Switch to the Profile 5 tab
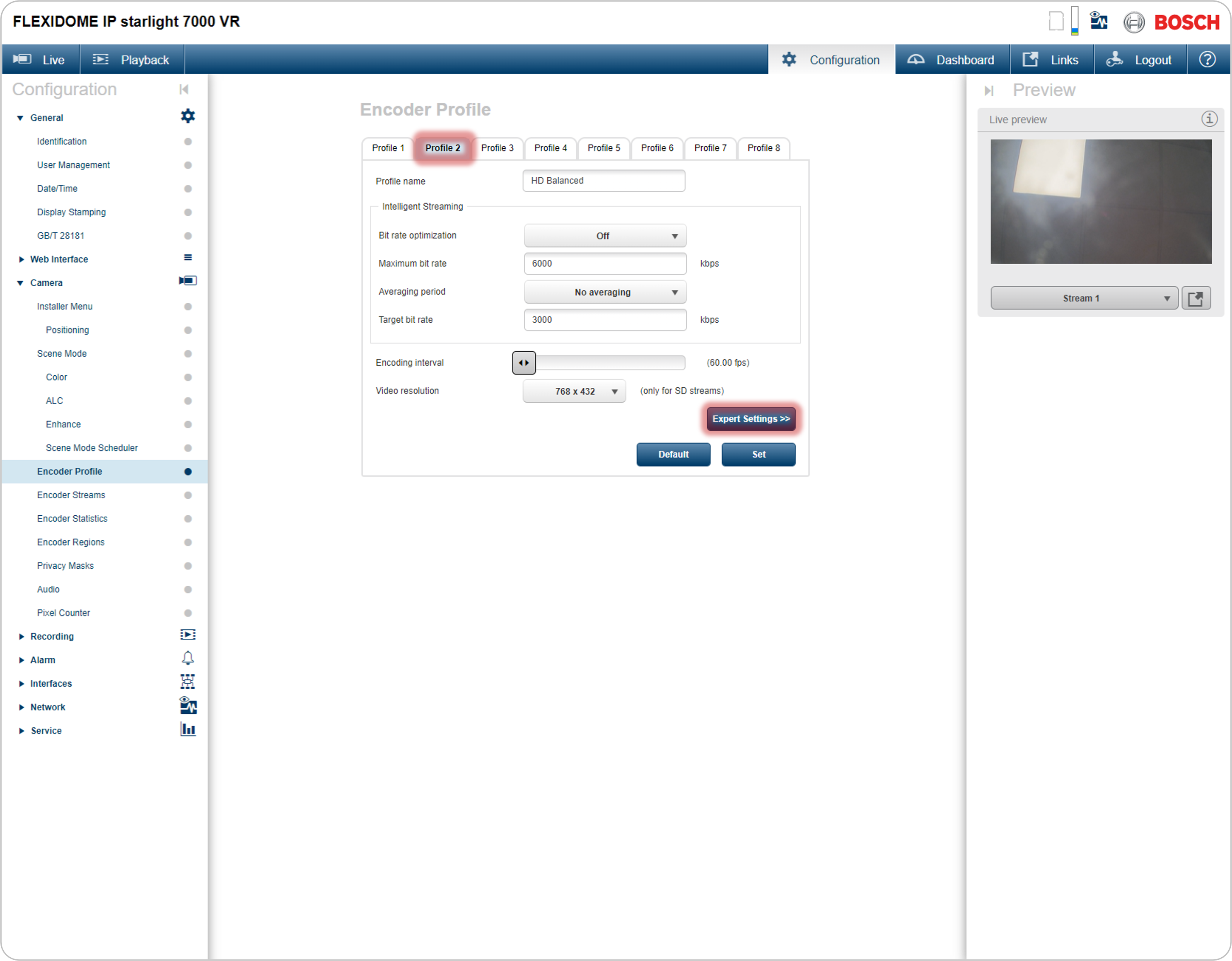 604,148
